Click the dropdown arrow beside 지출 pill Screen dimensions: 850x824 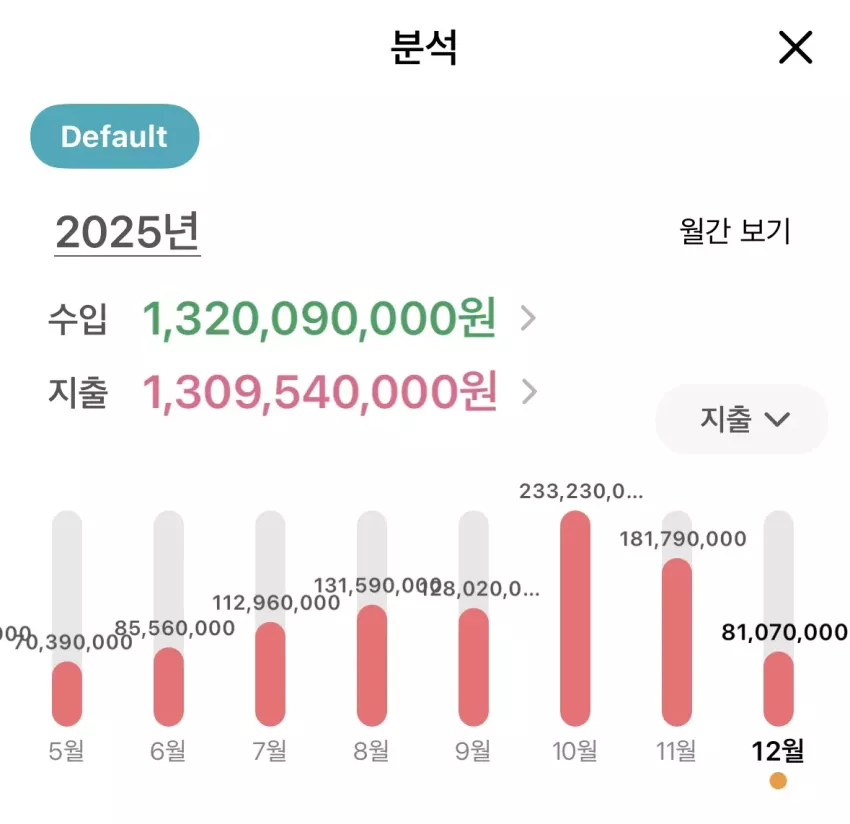click(777, 419)
